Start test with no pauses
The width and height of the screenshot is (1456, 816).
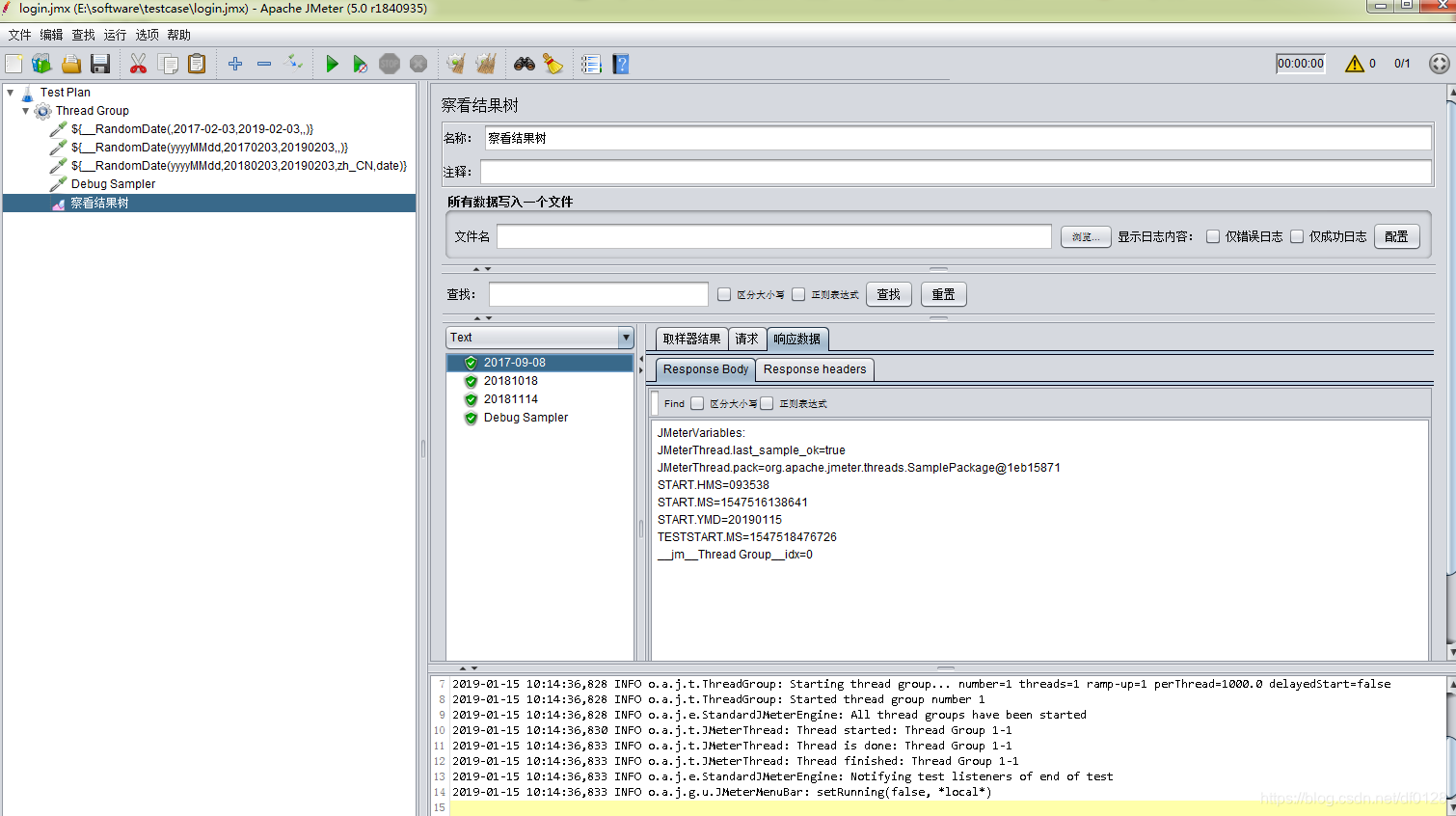coord(360,64)
